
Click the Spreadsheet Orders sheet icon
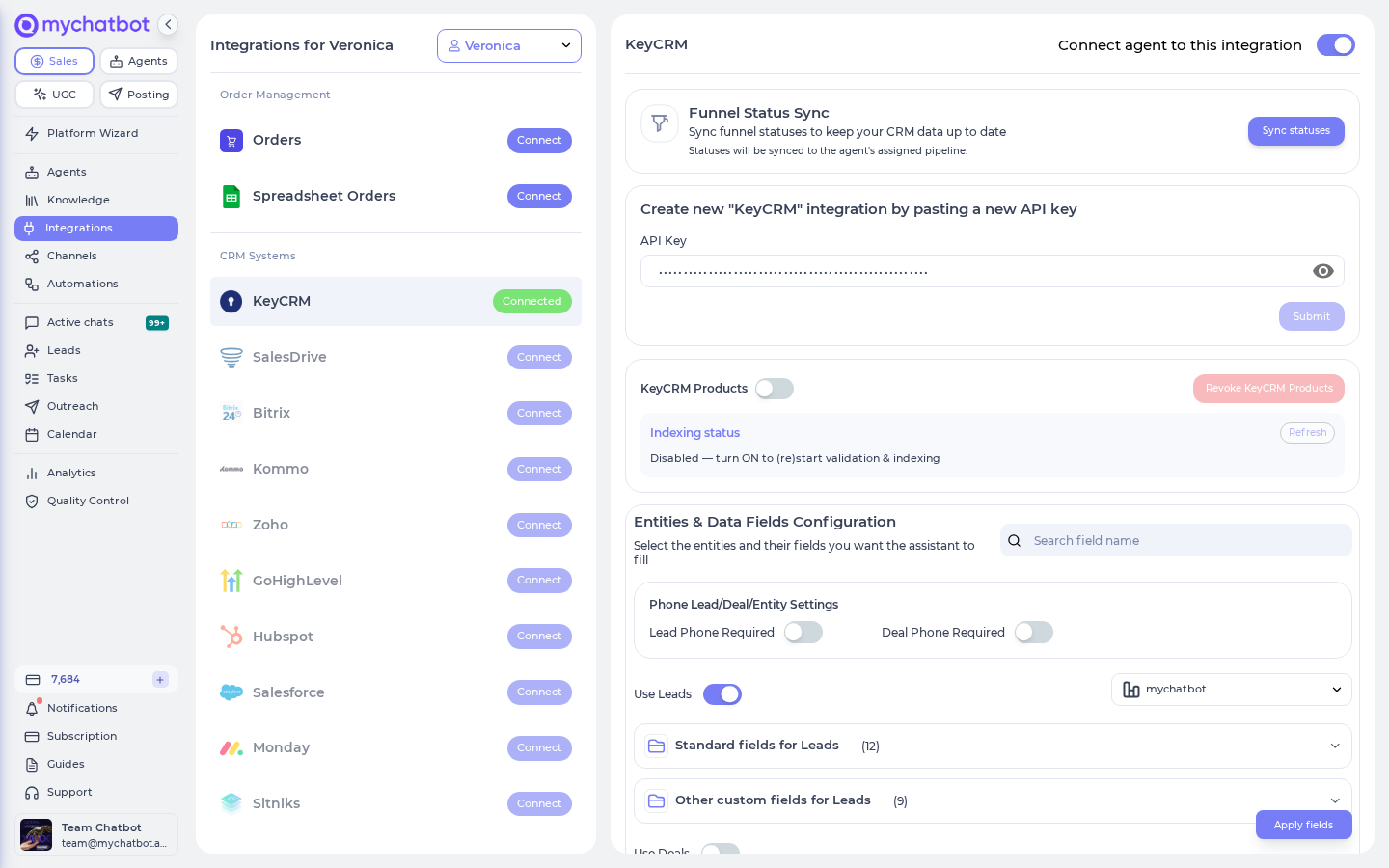pyautogui.click(x=231, y=197)
